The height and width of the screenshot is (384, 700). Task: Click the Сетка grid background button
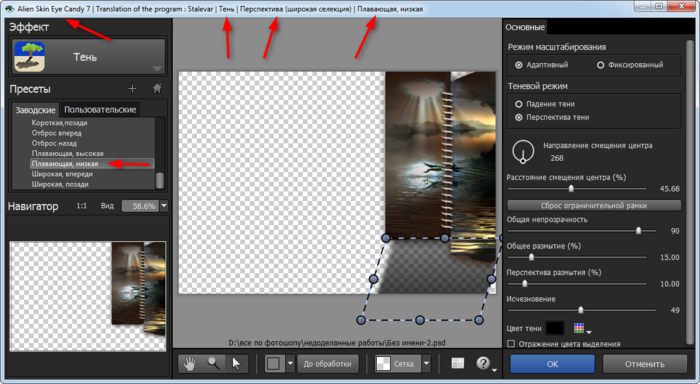tap(397, 364)
